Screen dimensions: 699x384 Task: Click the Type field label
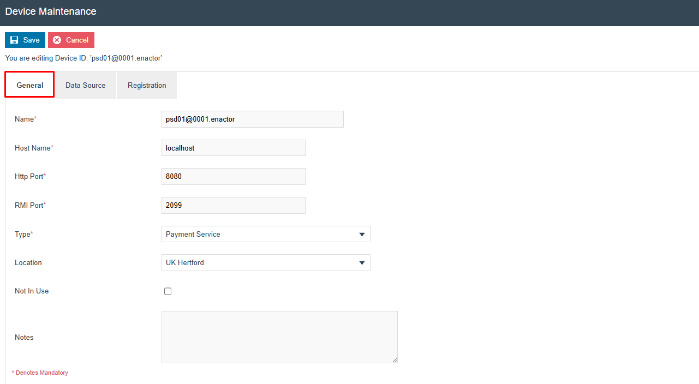pos(23,234)
